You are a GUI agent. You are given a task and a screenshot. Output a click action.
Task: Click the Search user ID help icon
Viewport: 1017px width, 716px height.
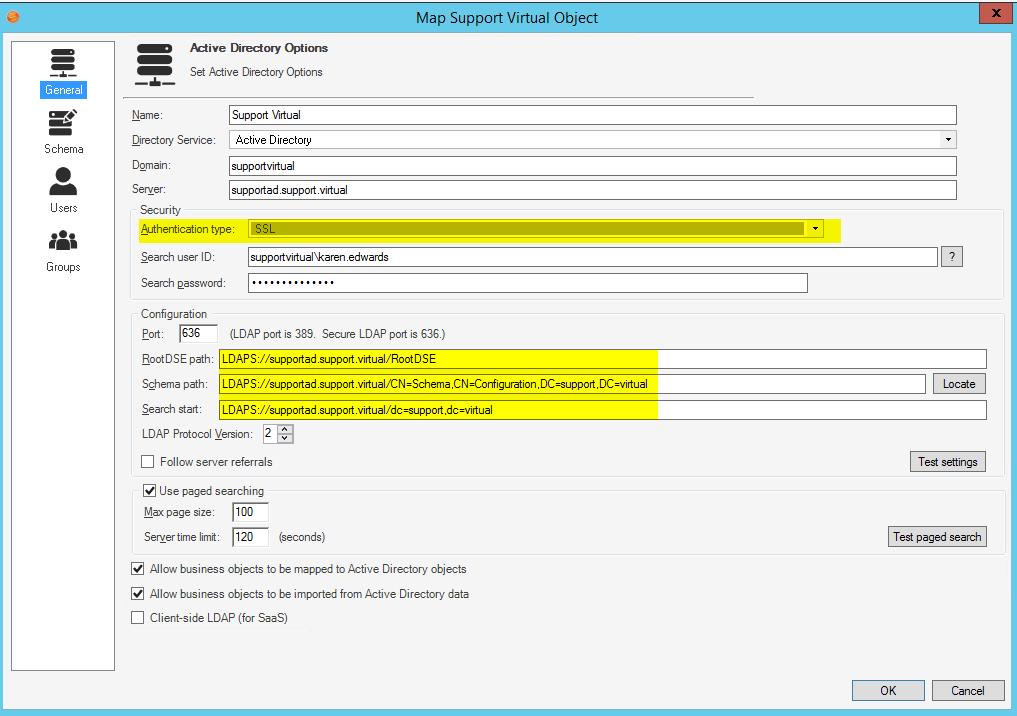(951, 257)
